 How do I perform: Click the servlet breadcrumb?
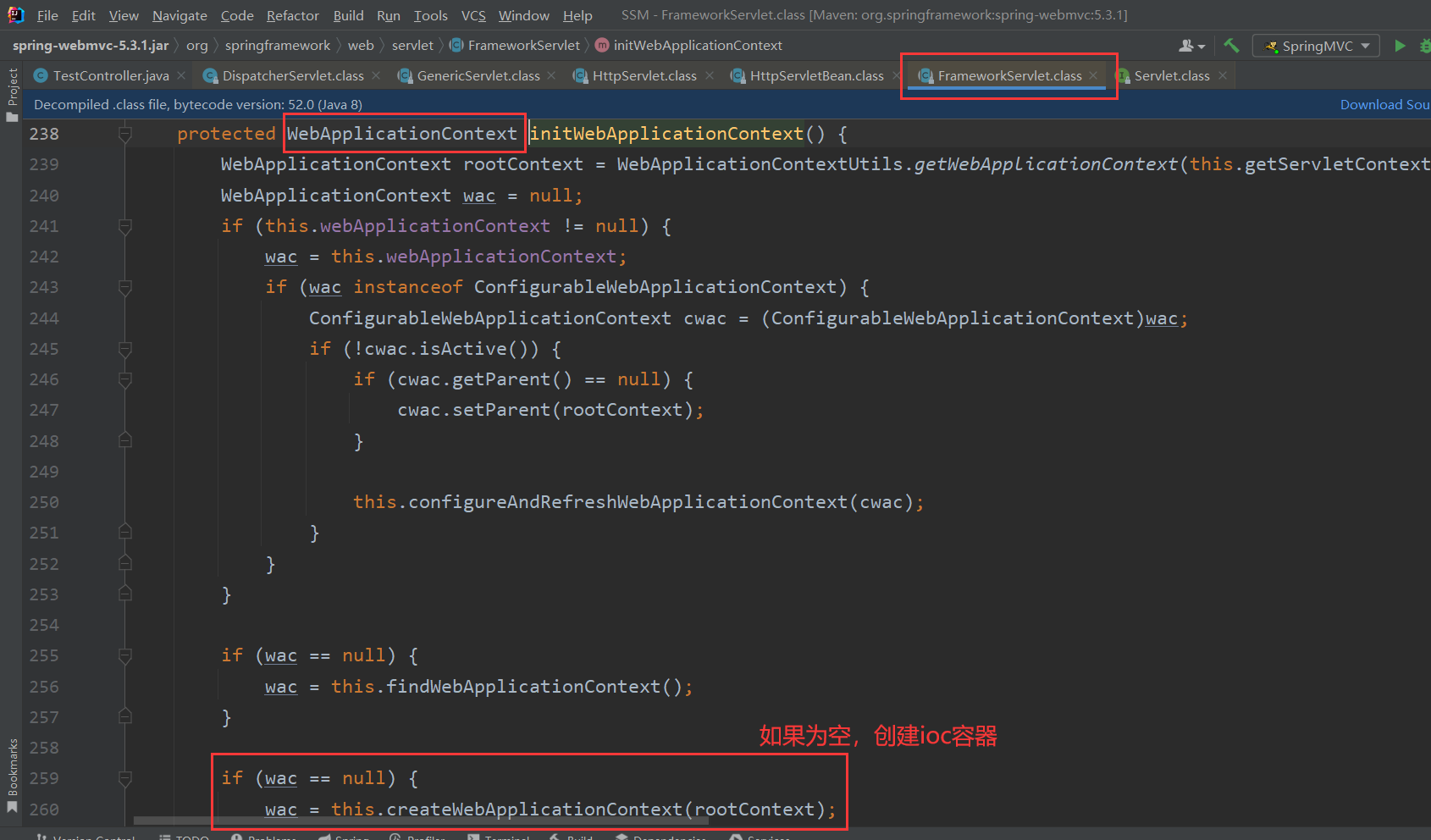[412, 45]
